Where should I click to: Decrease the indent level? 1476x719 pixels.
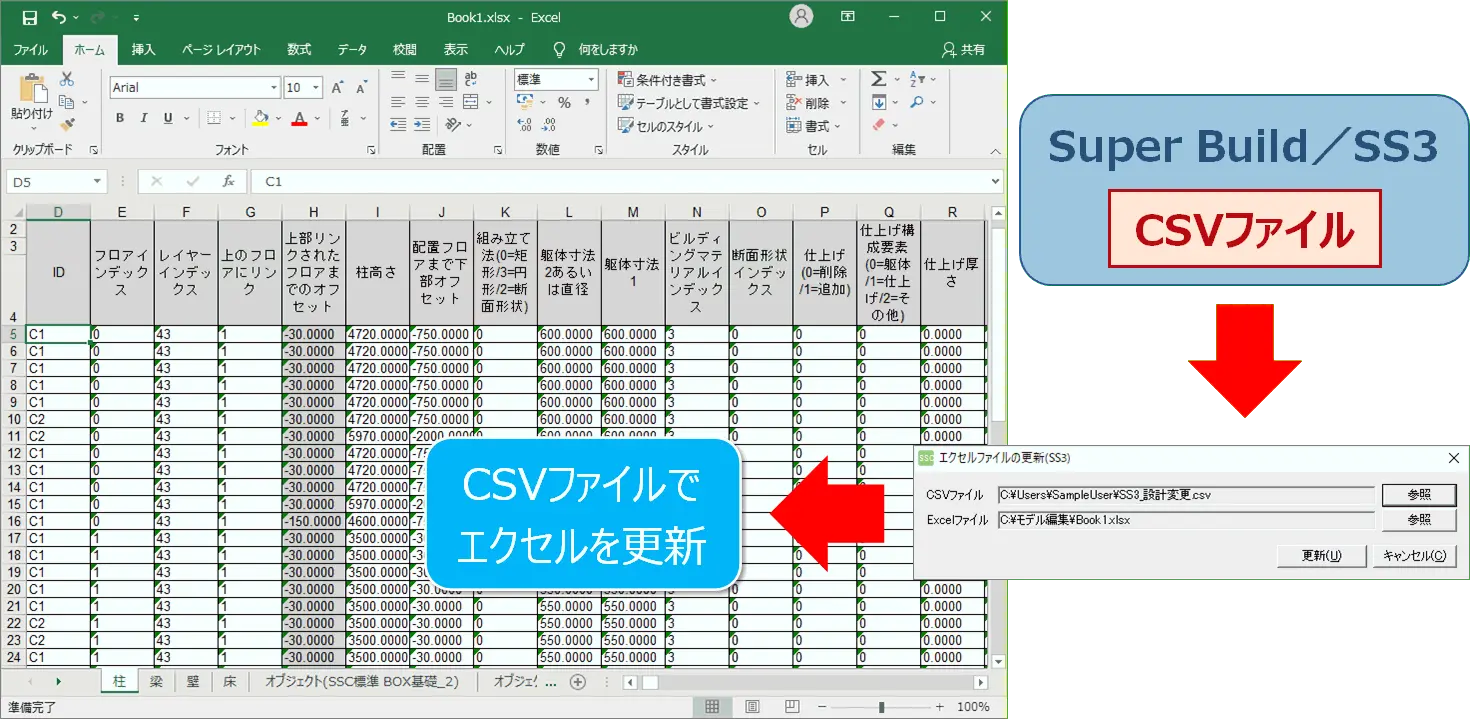coord(398,125)
